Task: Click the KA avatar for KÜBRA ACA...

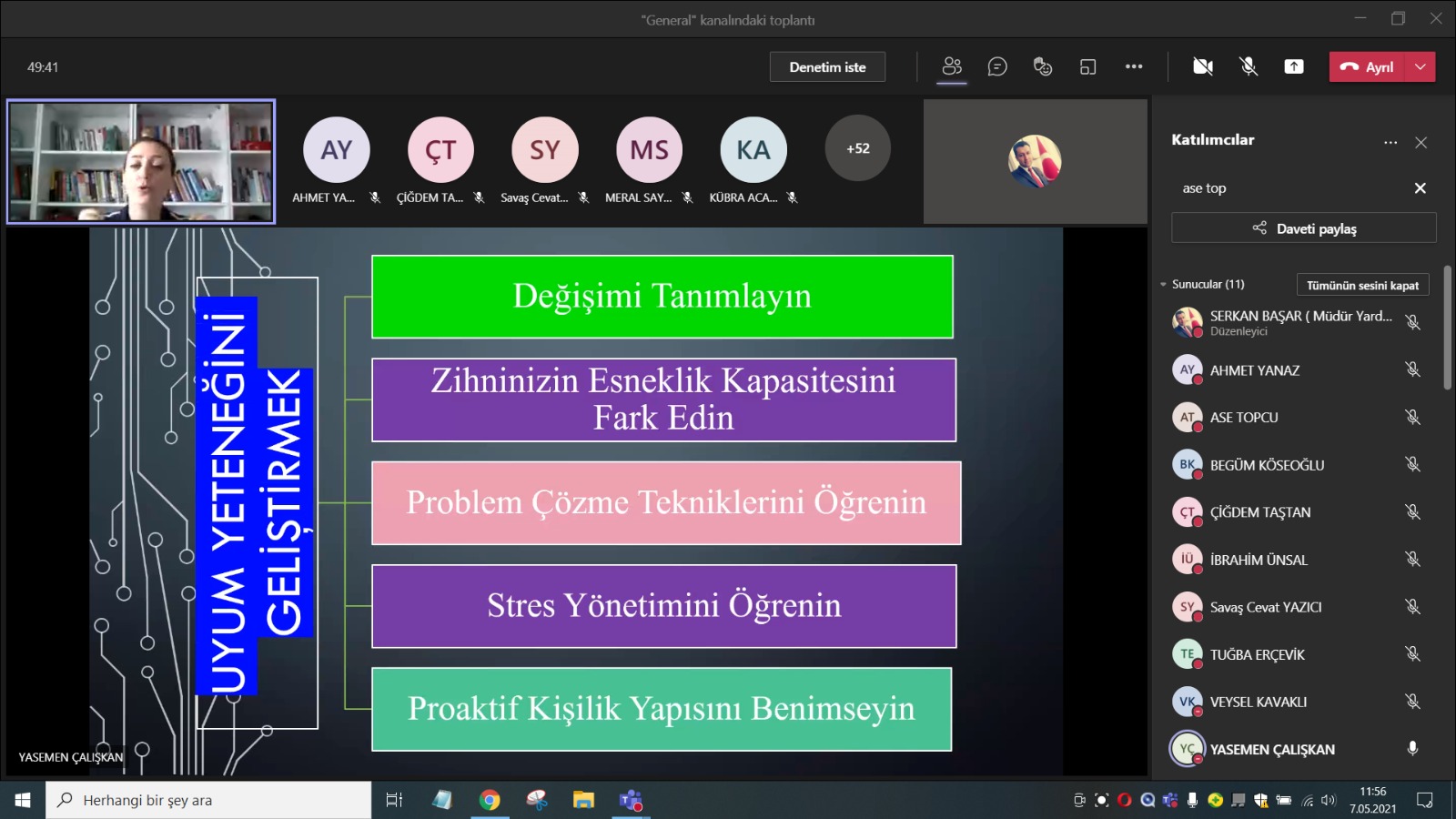Action: coord(753,149)
